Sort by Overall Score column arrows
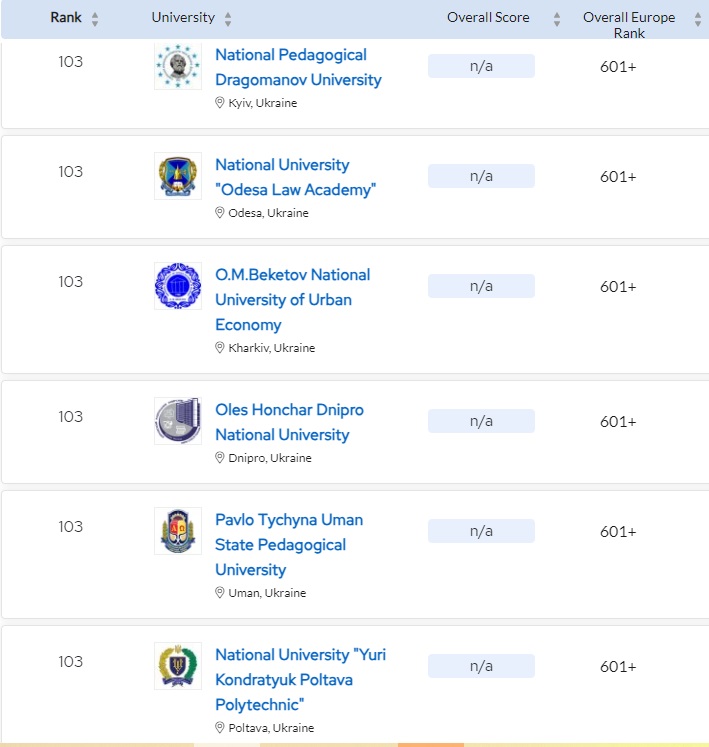 (555, 19)
